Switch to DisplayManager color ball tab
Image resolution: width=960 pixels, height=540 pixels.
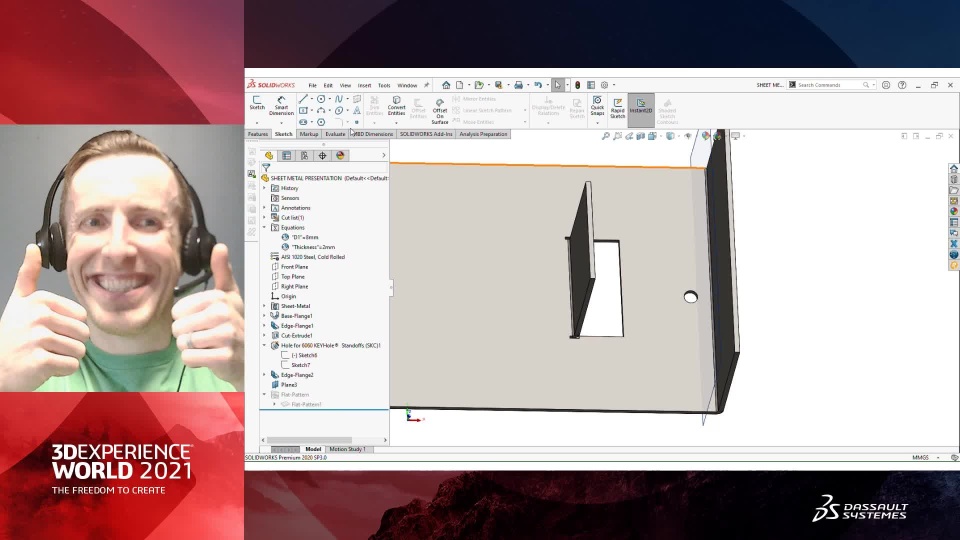click(x=340, y=156)
